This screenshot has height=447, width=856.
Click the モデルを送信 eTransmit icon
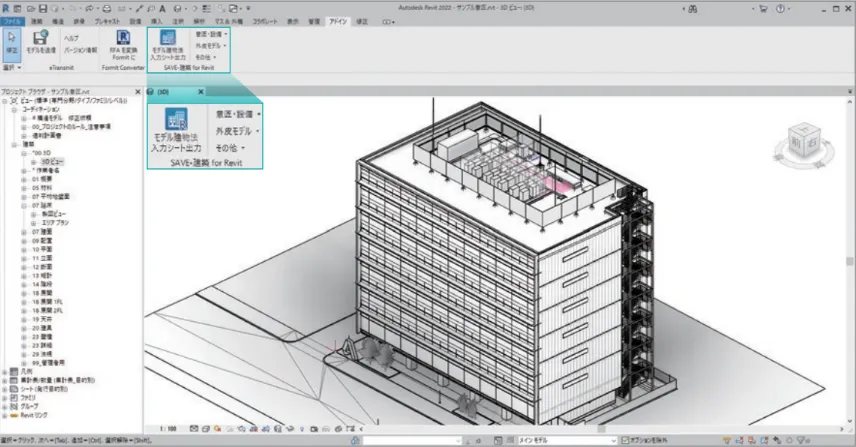coord(41,37)
